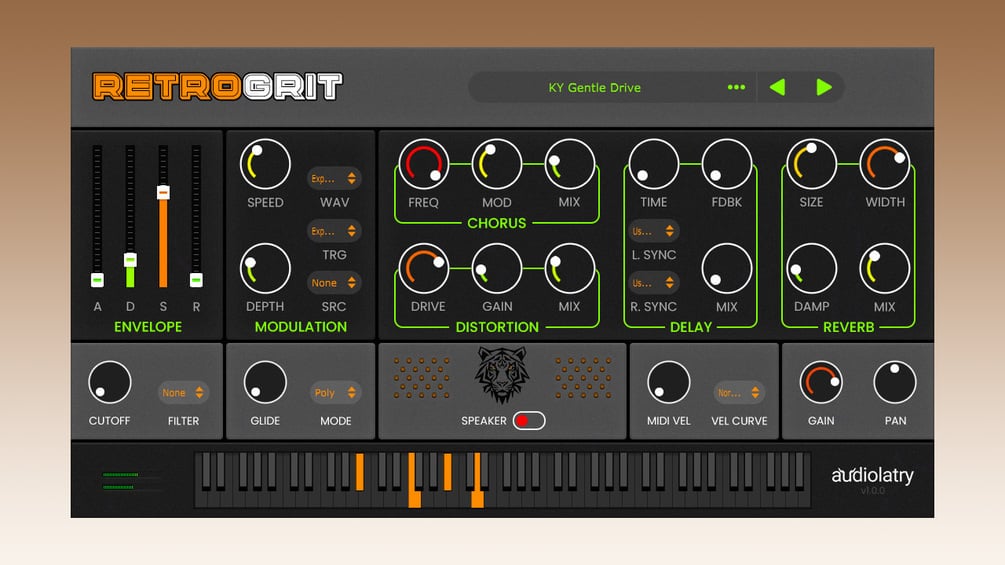Click the GLIDE knob
The width and height of the screenshot is (1005, 565).
pos(265,382)
